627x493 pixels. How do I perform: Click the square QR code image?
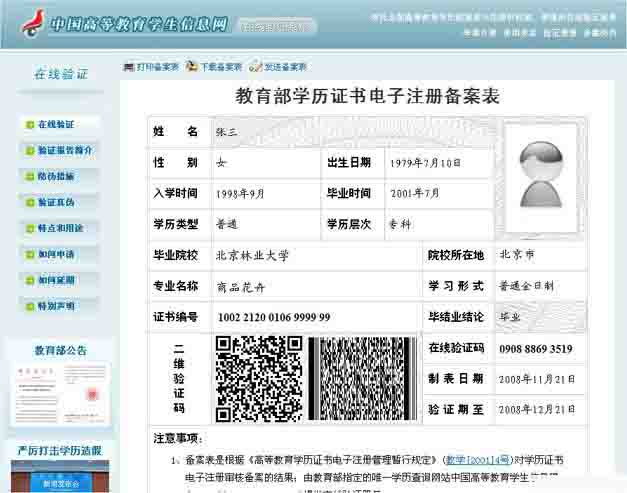(258, 378)
